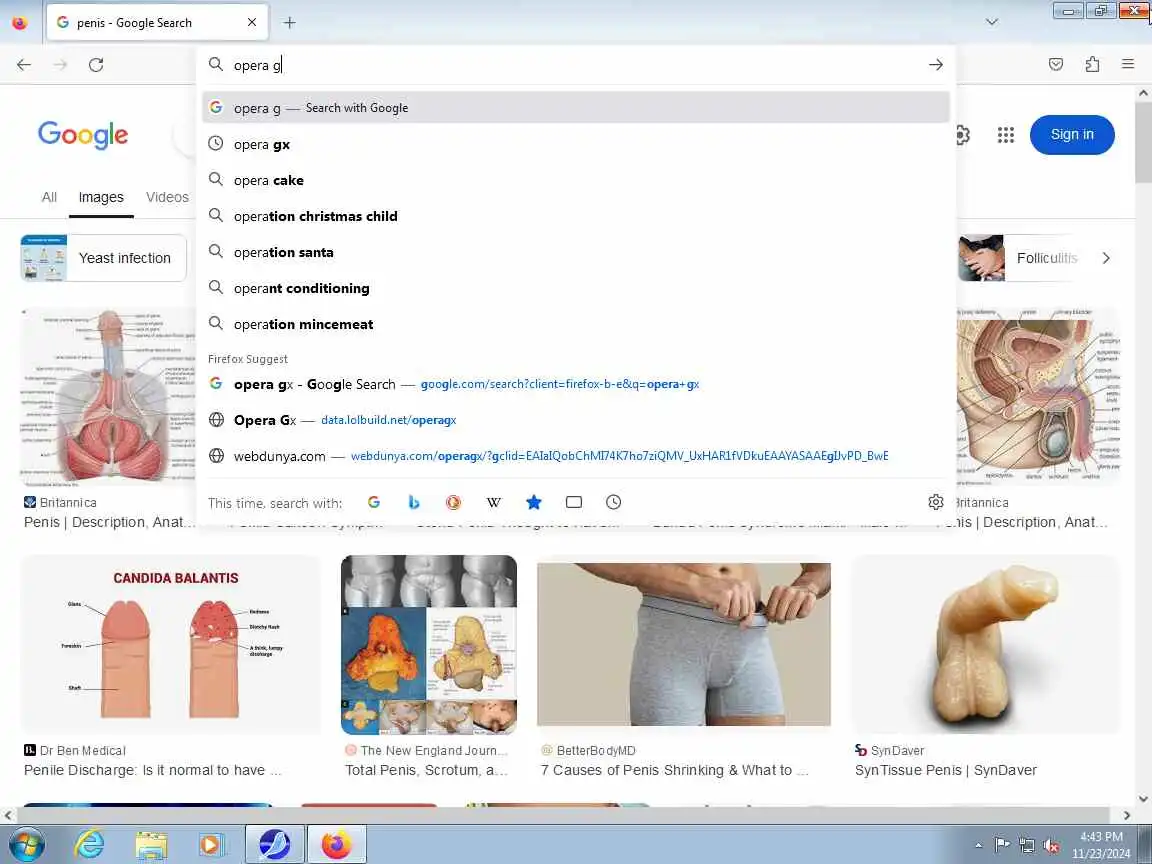Search Bookmarks with the star icon

(x=533, y=503)
